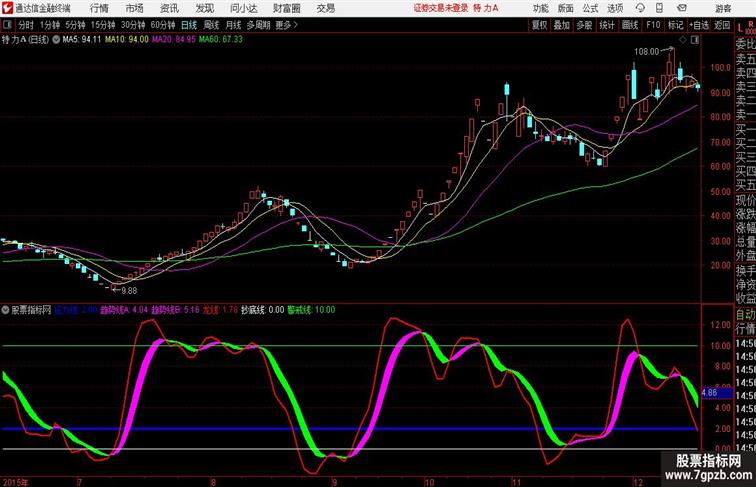Click the 画线 draw line button
Screen dimensions: 756x487
(x=630, y=25)
